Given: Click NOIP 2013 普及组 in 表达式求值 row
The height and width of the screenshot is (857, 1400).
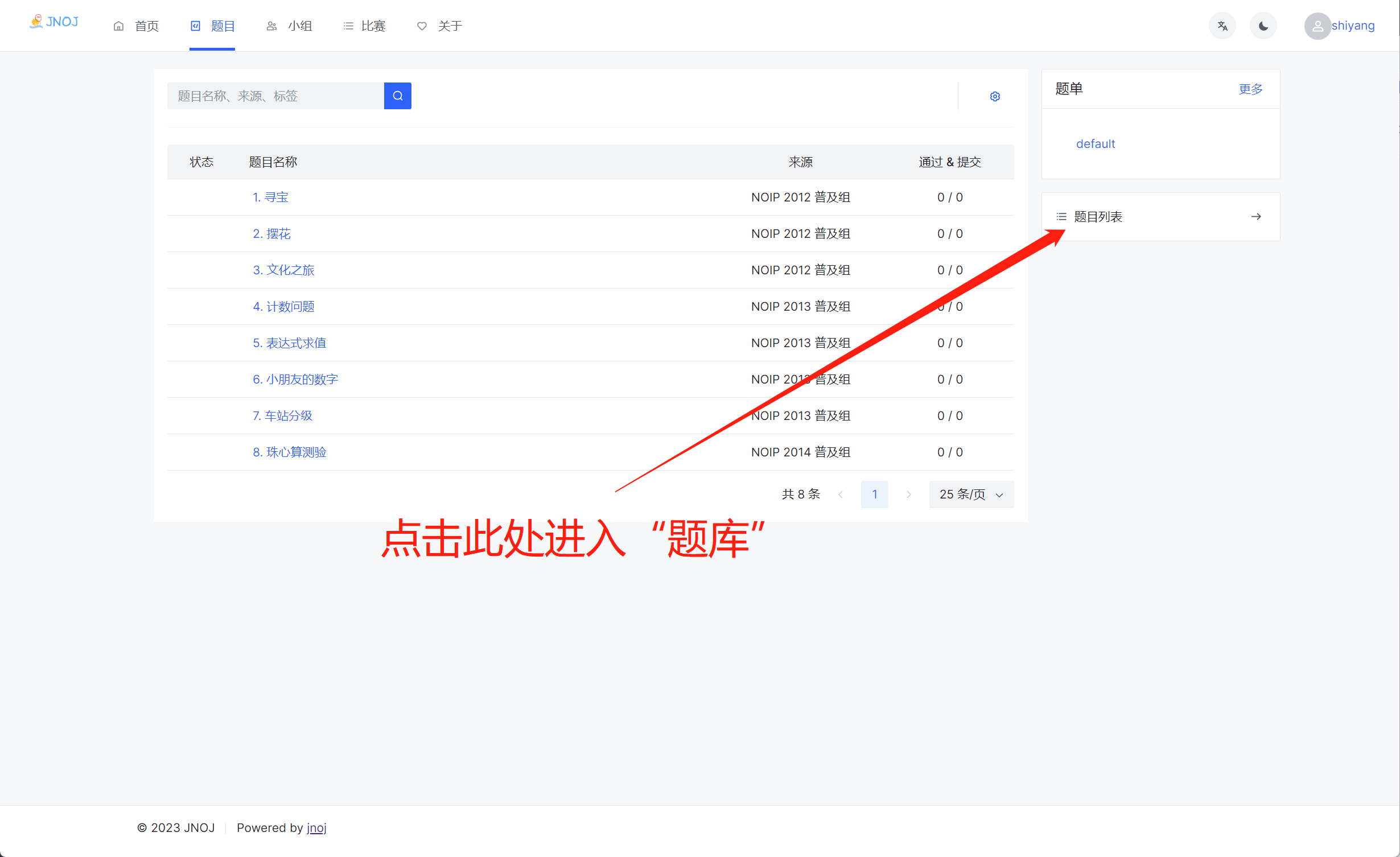Looking at the screenshot, I should (x=801, y=343).
